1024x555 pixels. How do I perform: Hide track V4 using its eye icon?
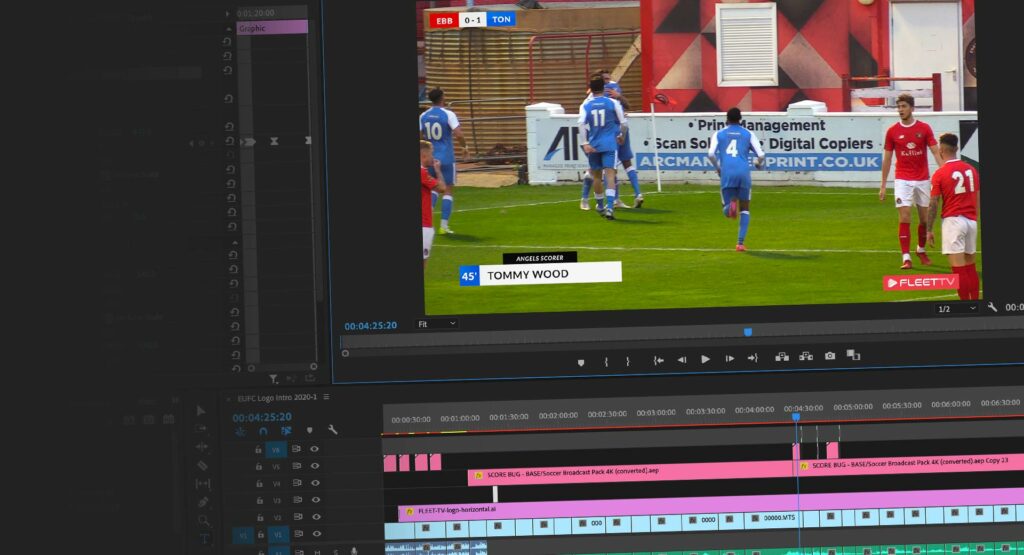click(x=314, y=483)
